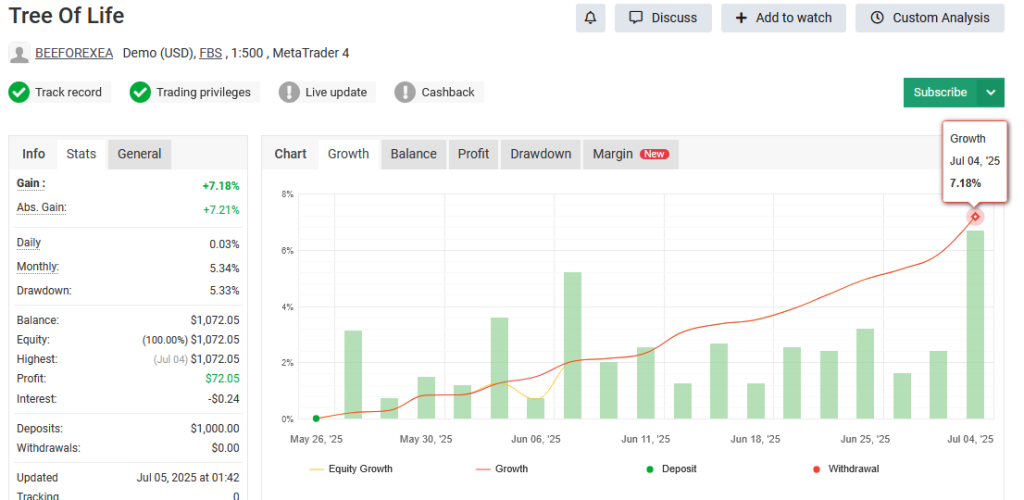Select the Margin tab marked New

629,154
